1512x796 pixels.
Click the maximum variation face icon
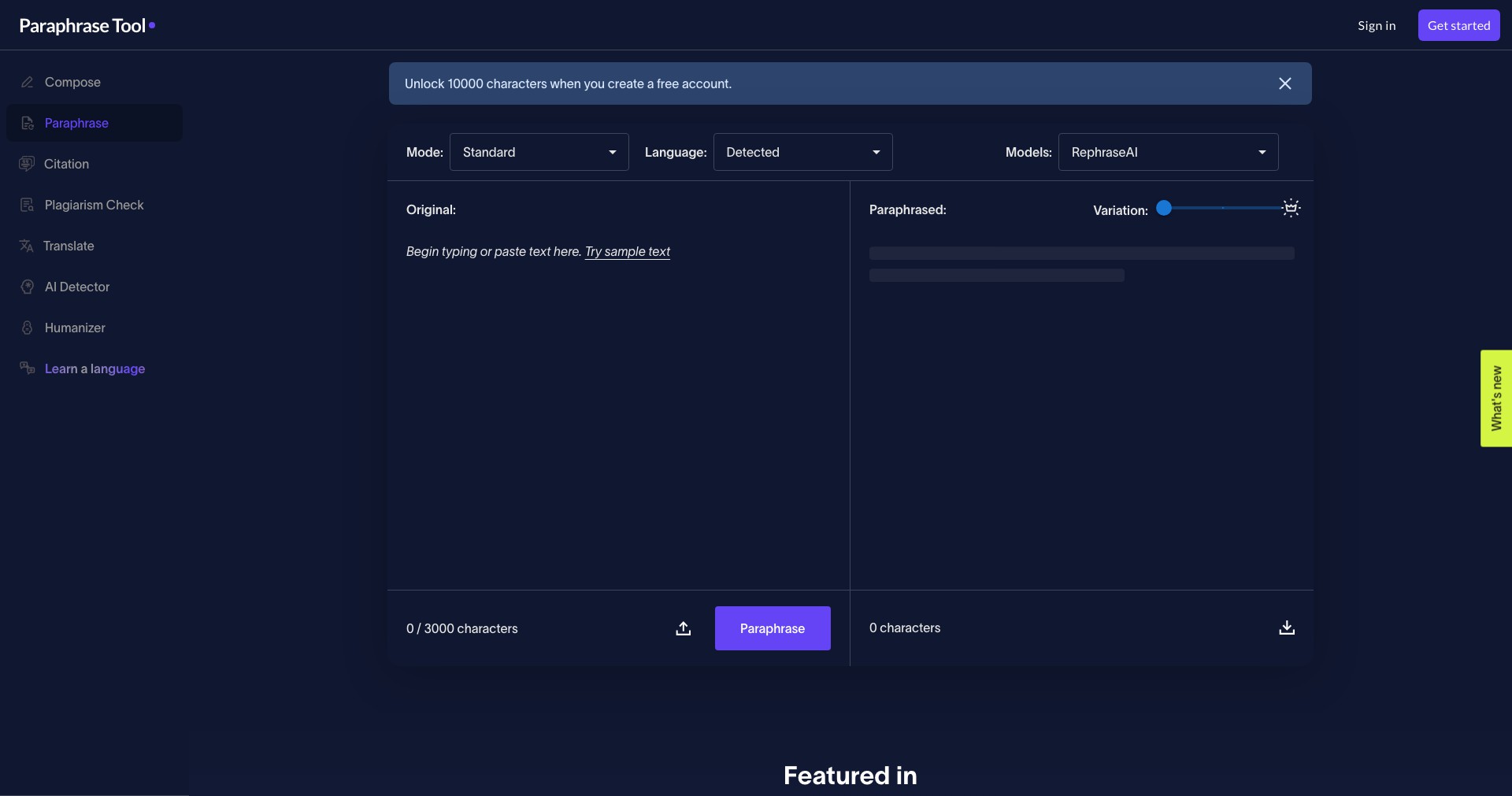pos(1291,208)
